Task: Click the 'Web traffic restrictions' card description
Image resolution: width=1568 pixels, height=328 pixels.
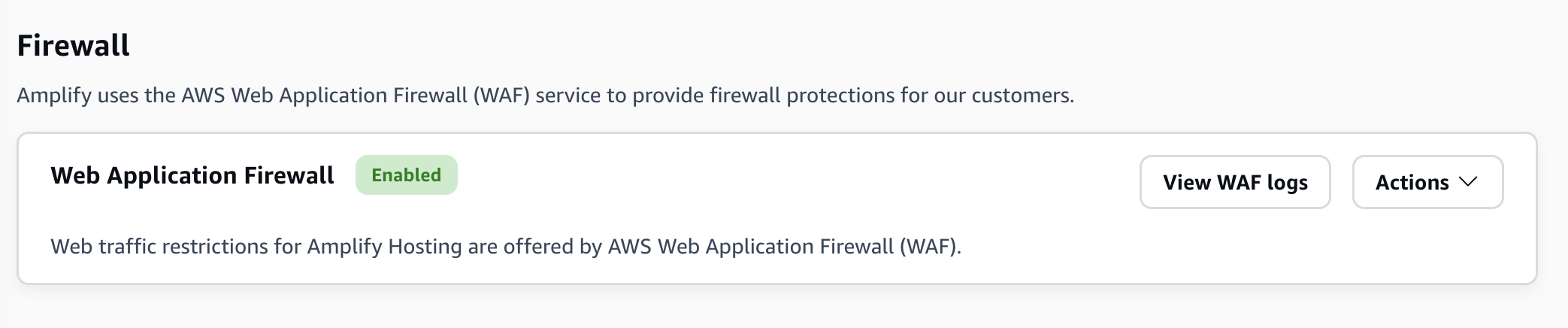Action: [505, 247]
